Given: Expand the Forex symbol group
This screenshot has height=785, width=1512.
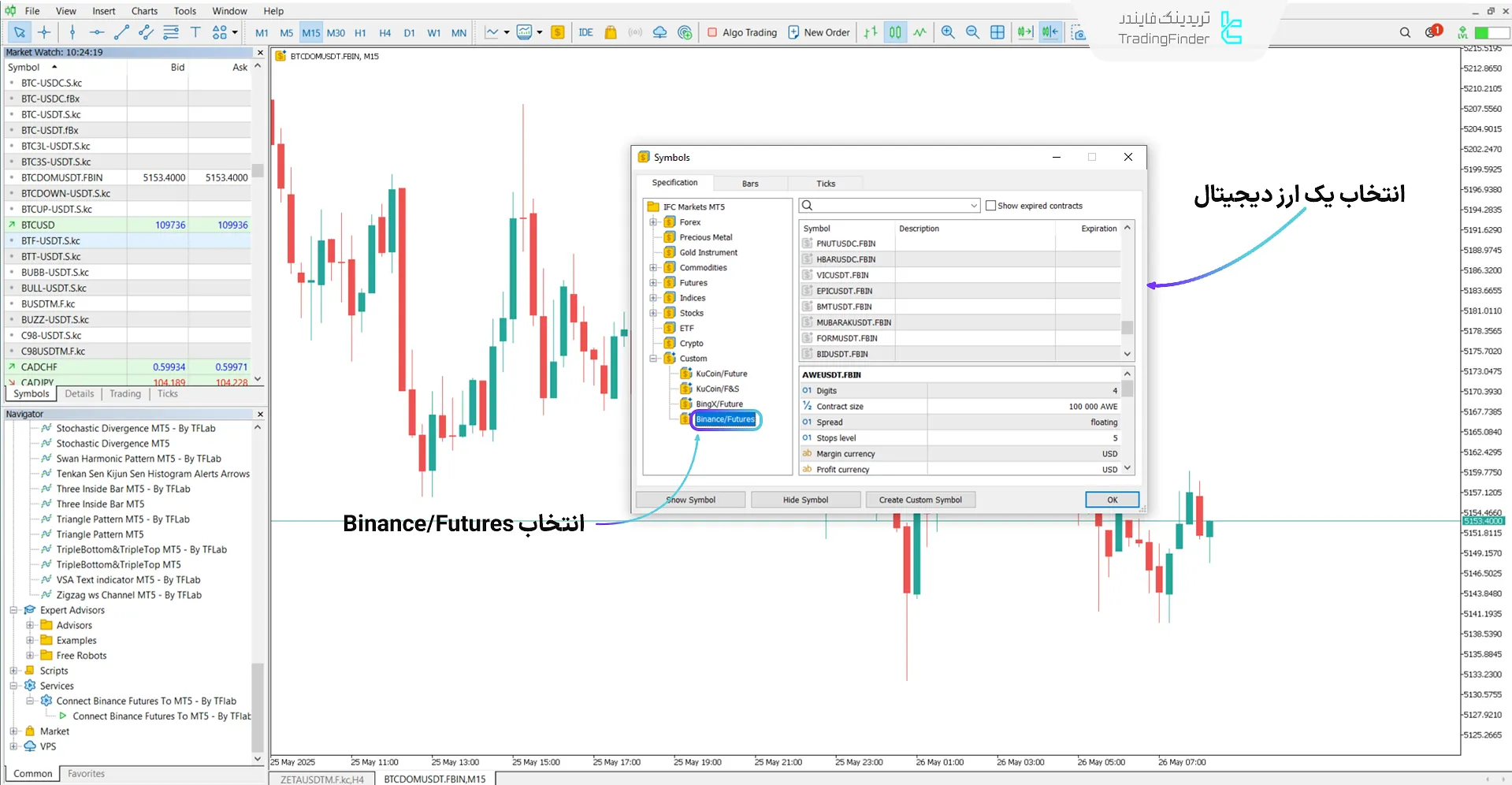Looking at the screenshot, I should pos(653,222).
